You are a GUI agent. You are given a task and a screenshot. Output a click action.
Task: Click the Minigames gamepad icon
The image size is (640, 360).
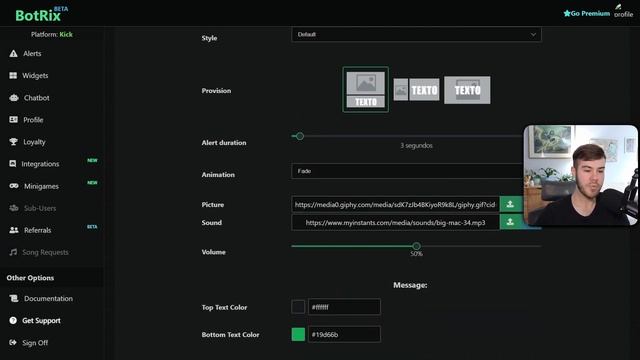14,186
